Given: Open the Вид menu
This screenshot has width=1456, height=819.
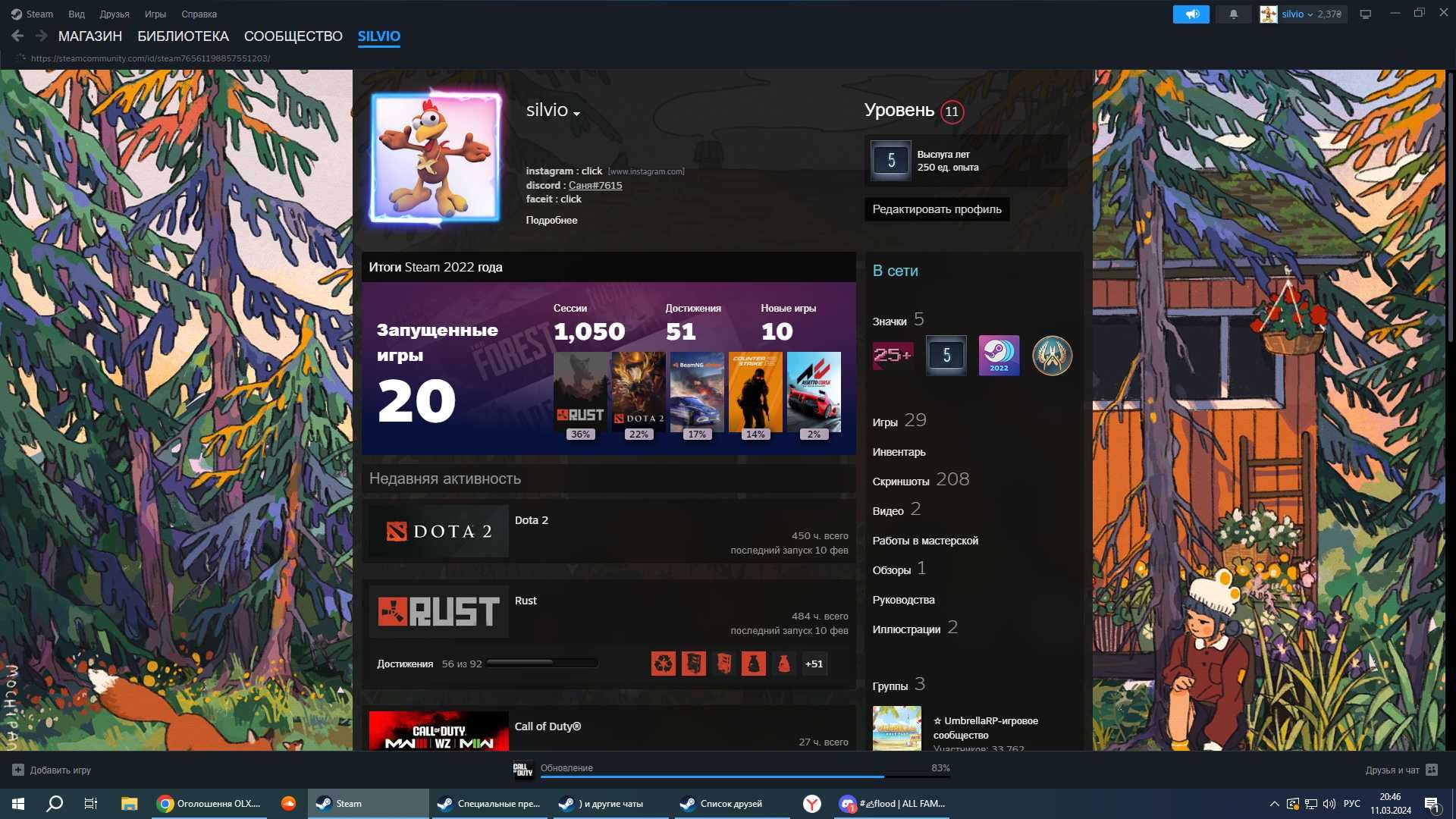Looking at the screenshot, I should pos(77,14).
